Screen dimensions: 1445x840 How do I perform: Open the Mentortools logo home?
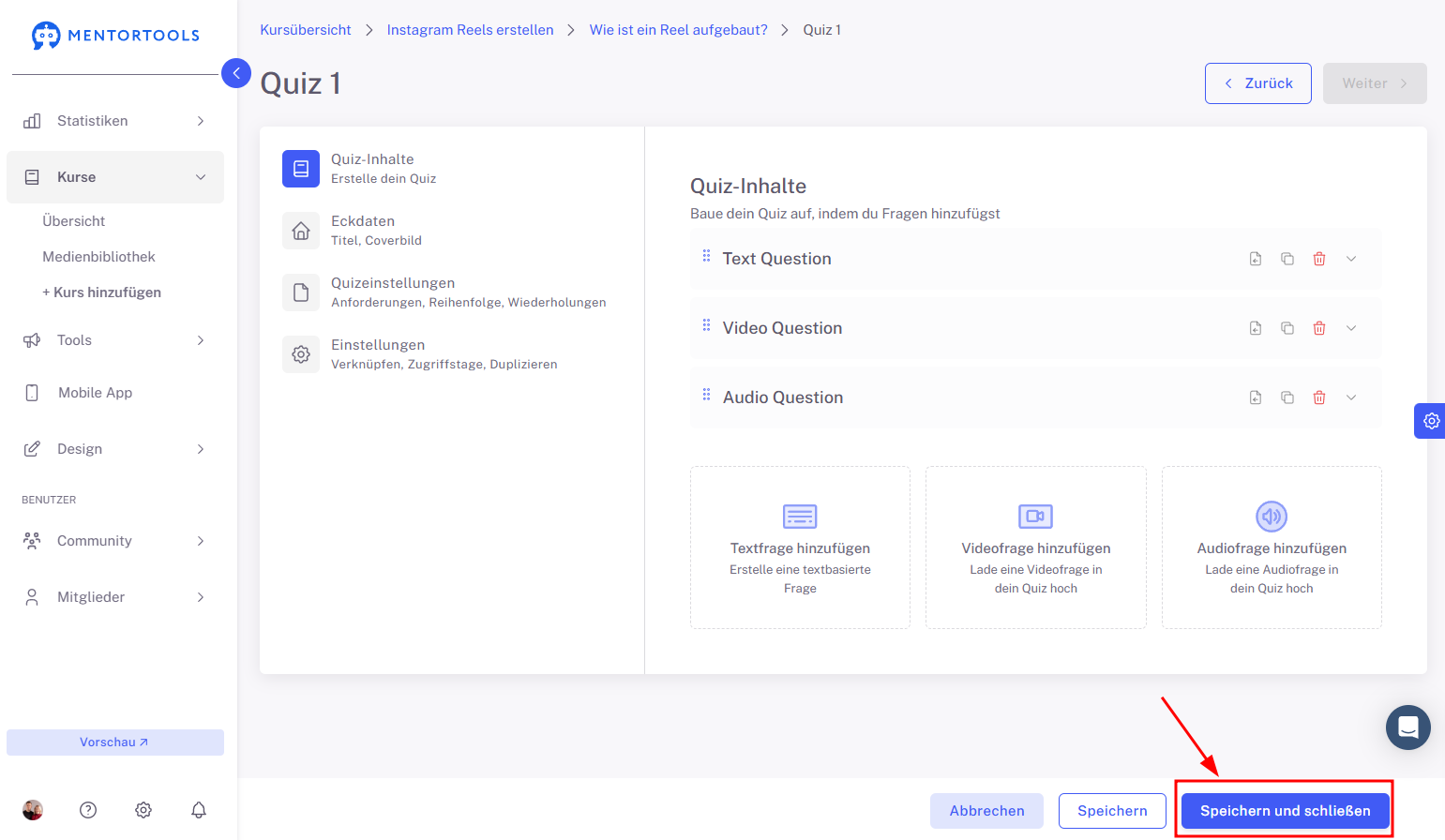pos(115,36)
